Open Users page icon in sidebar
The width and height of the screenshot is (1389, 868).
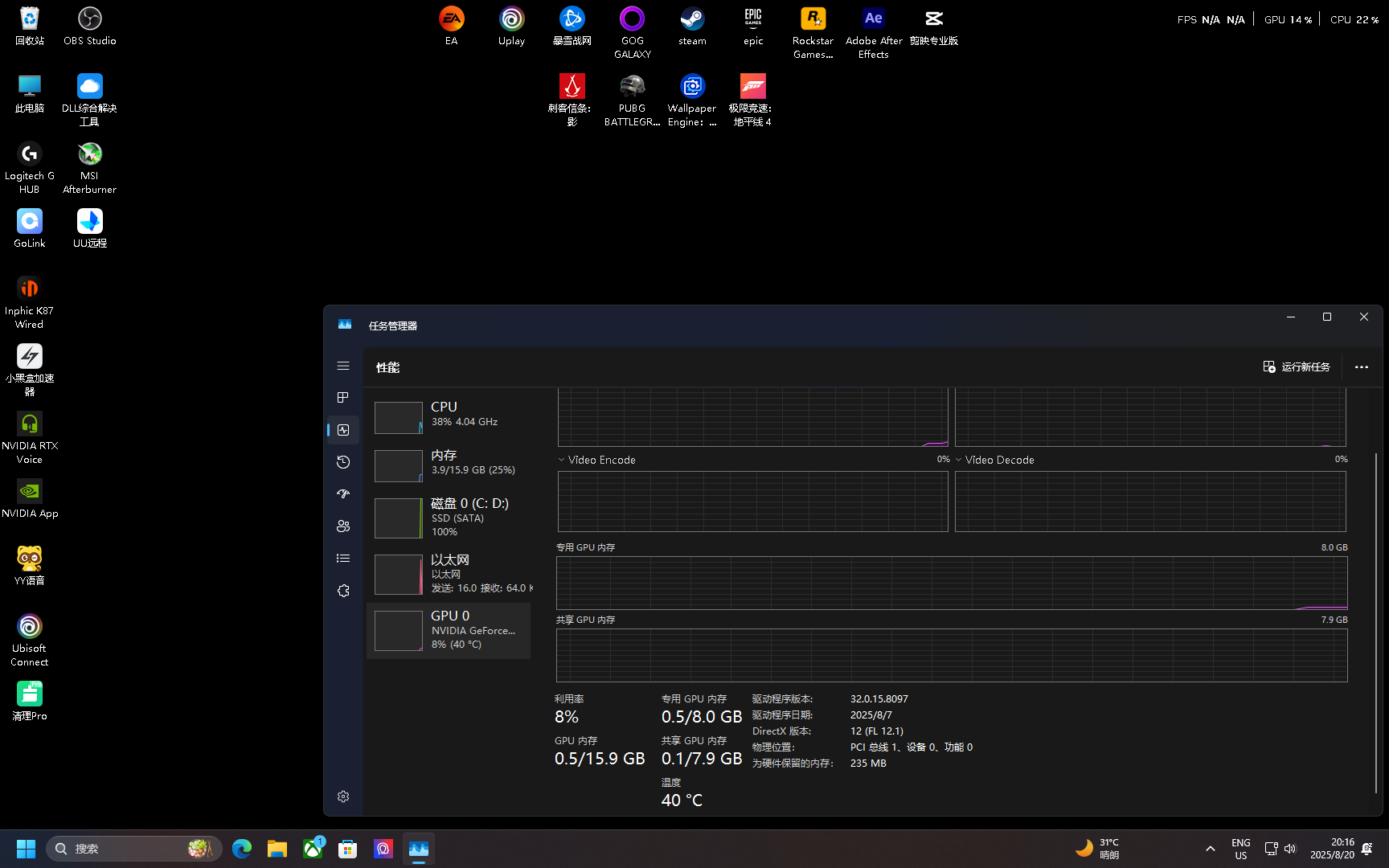[343, 526]
